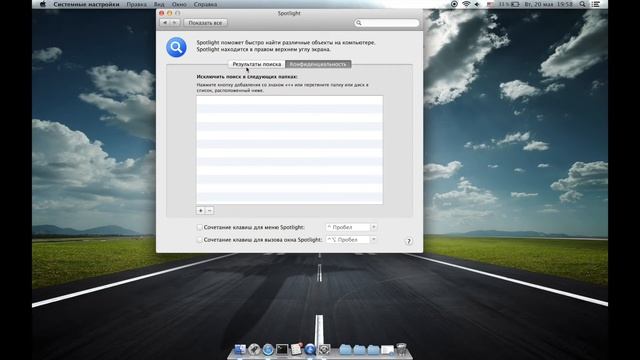Open Finder from the Dock
The height and width of the screenshot is (360, 640).
[x=240, y=349]
